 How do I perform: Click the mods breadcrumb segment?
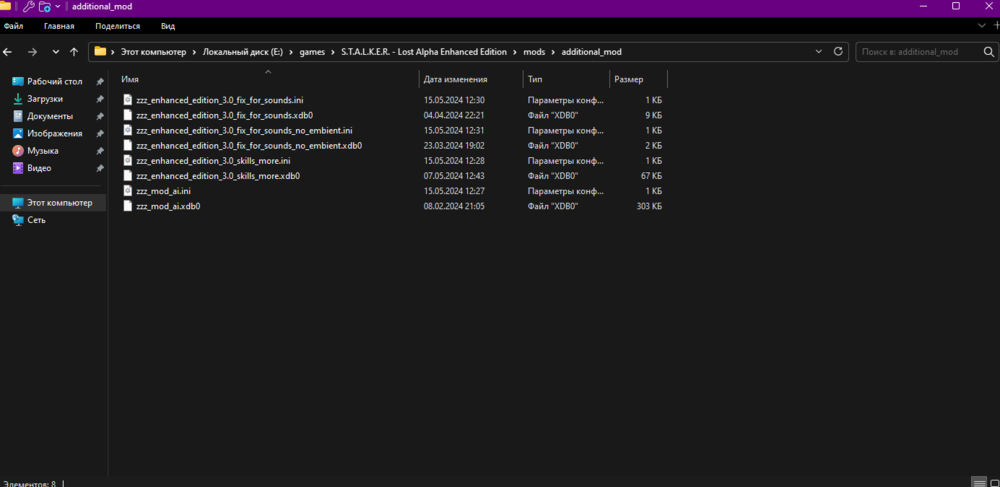536,51
